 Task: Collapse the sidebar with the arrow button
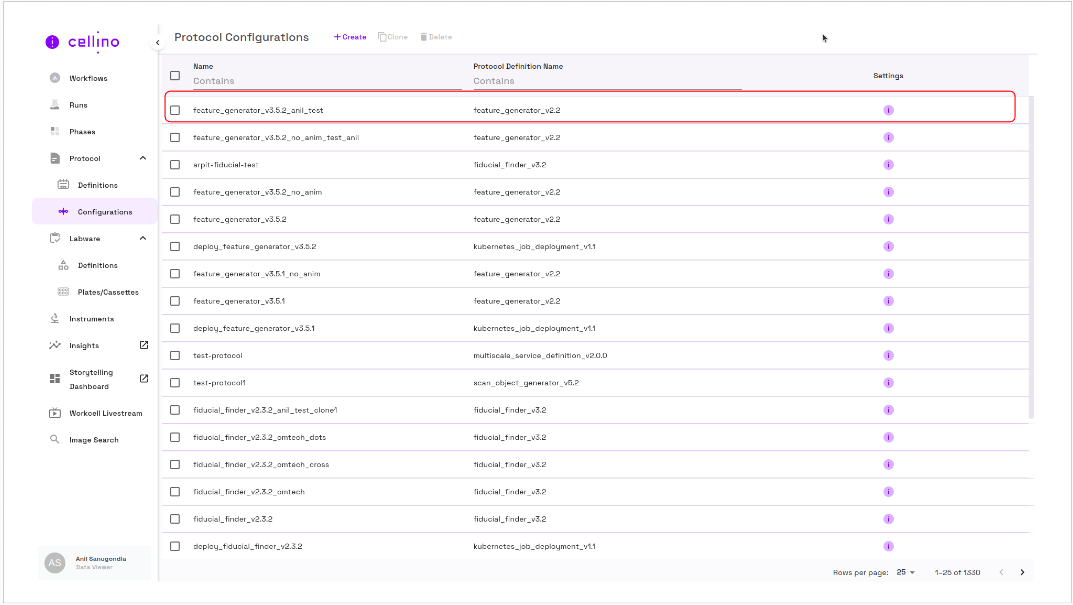click(x=157, y=43)
